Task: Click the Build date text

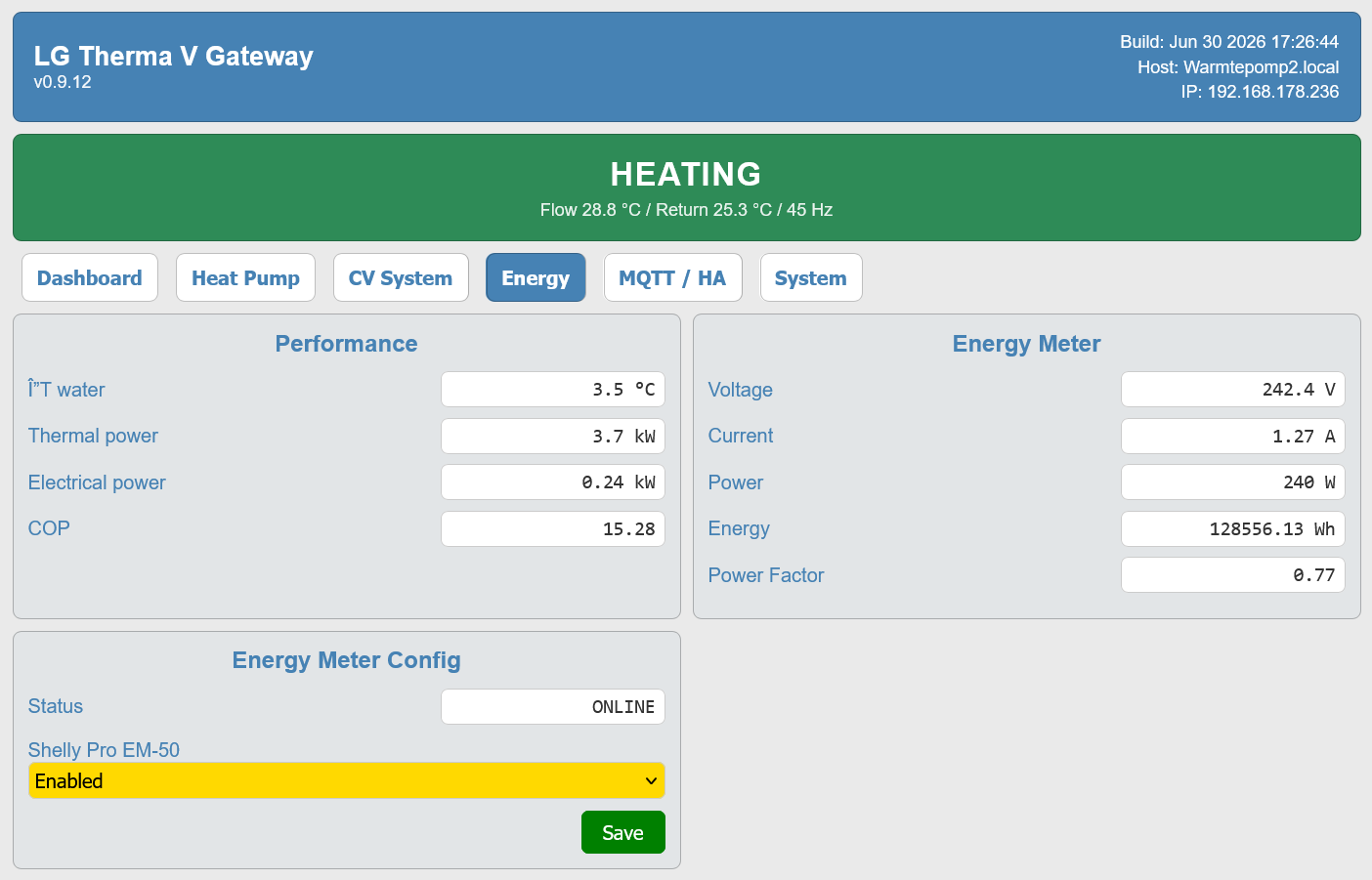Action: pyautogui.click(x=1229, y=42)
